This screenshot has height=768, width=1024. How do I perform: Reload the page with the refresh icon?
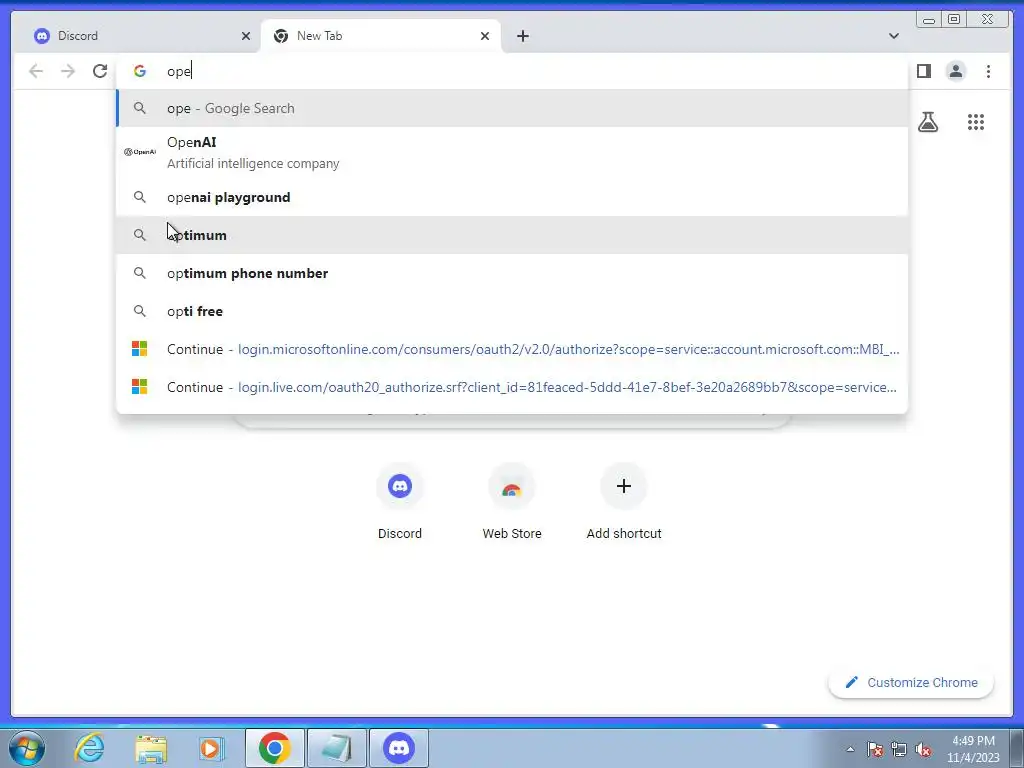coord(100,71)
